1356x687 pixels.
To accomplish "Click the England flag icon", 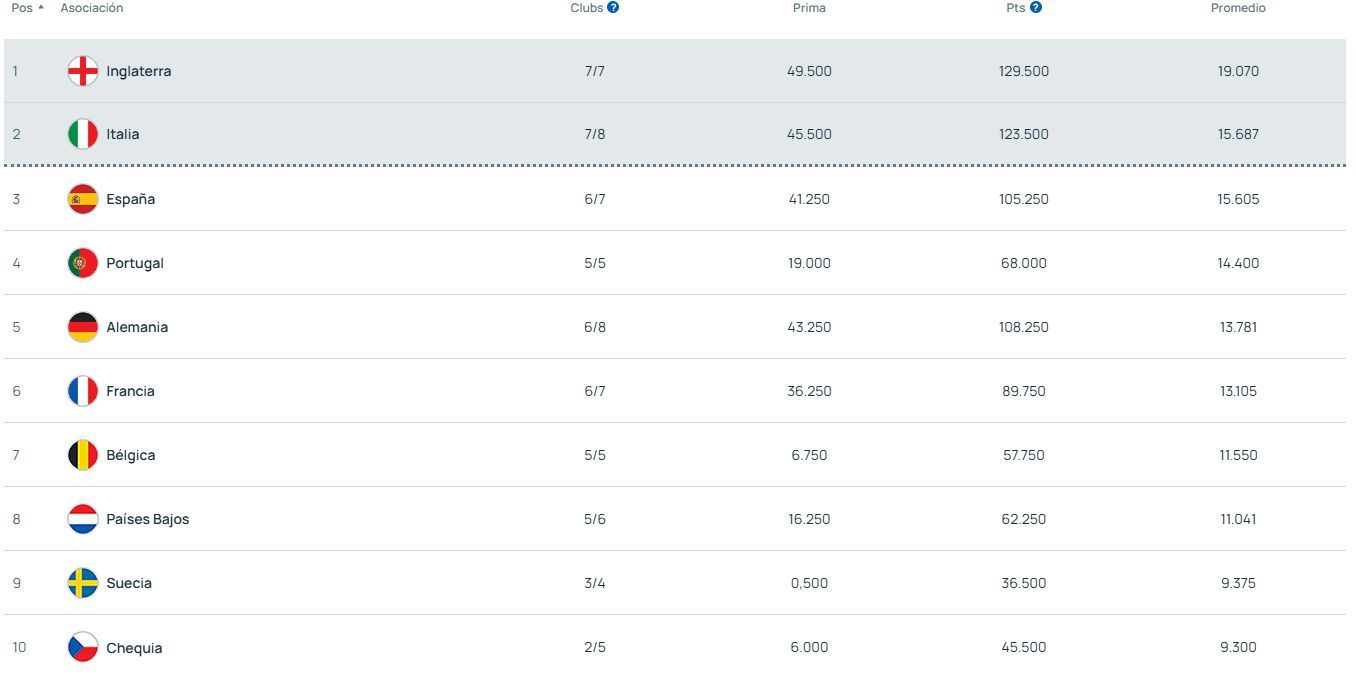I will (82, 71).
